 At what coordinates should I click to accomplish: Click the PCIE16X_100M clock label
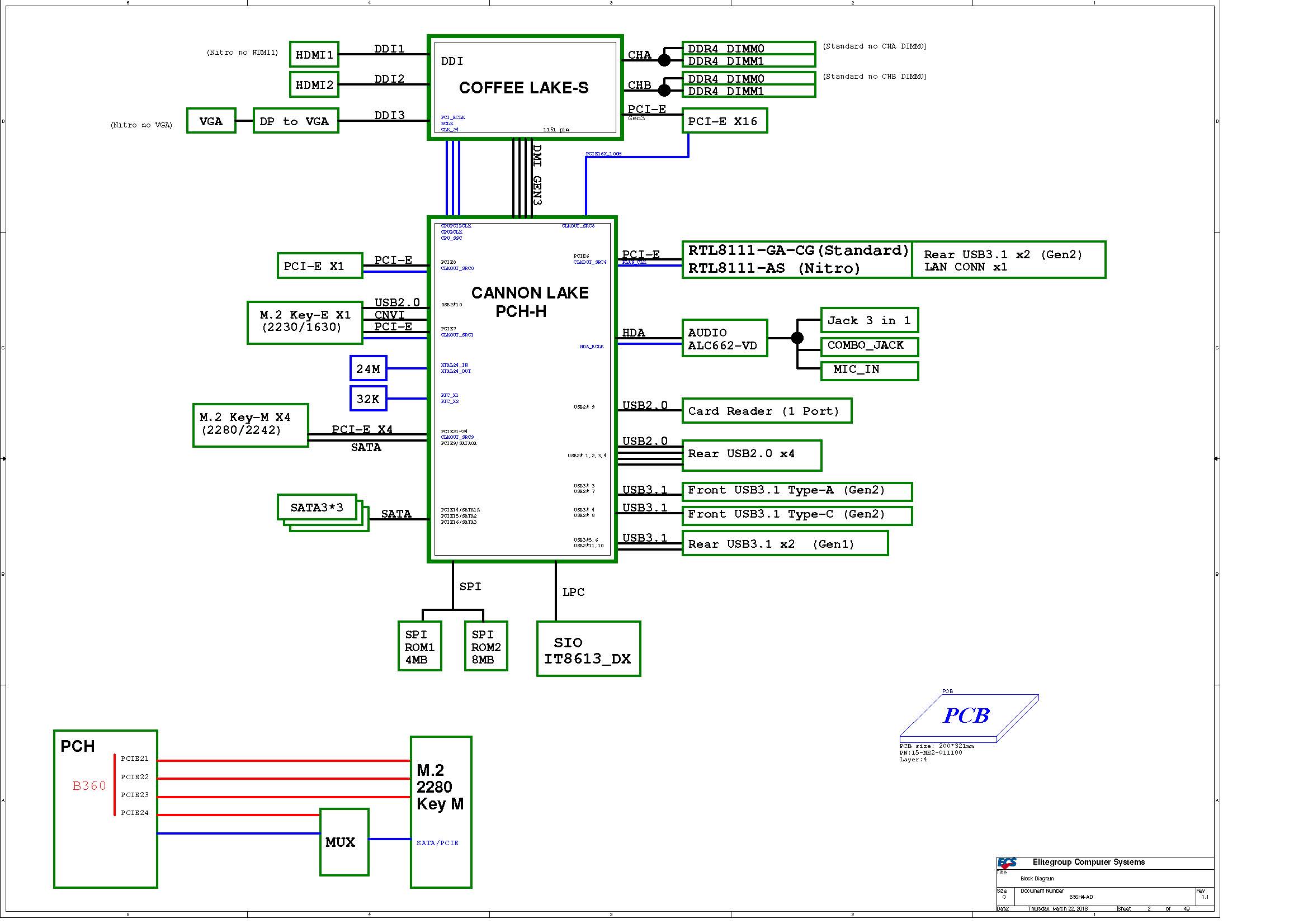(603, 154)
